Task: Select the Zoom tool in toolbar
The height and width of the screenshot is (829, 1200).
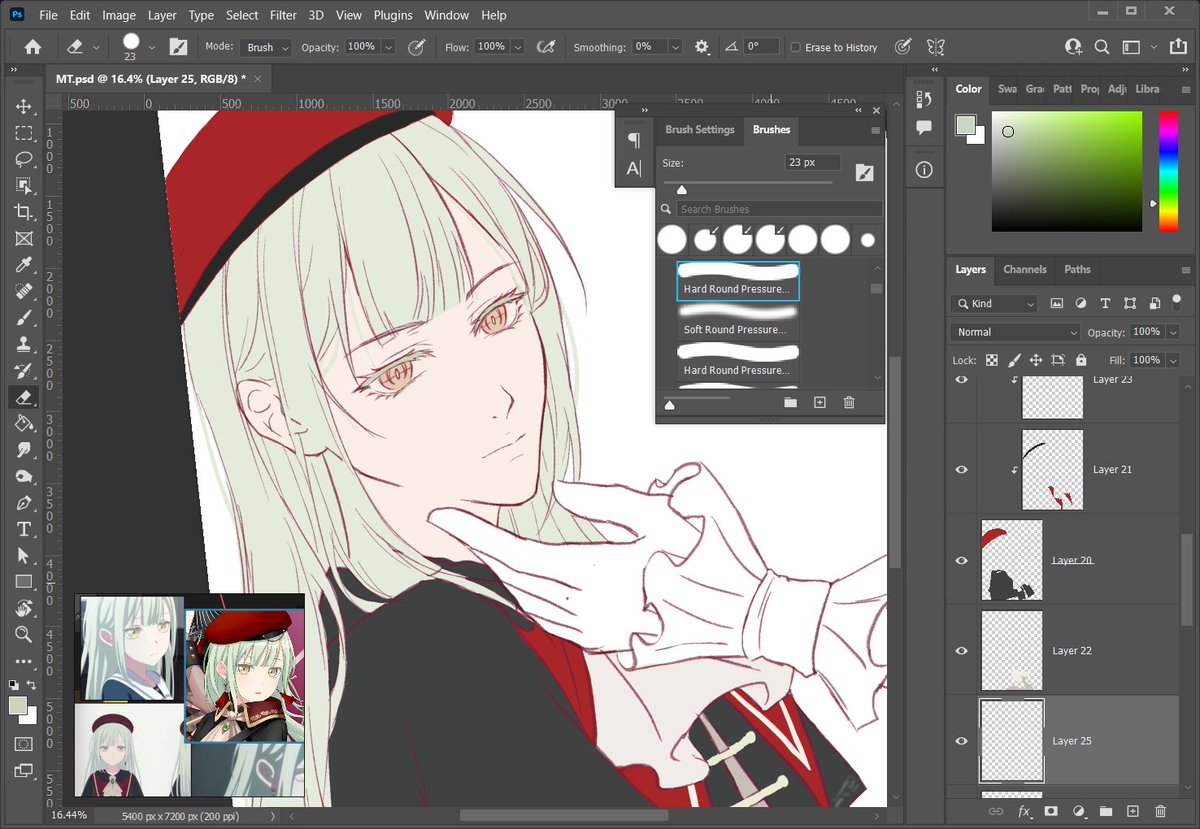Action: pyautogui.click(x=24, y=634)
